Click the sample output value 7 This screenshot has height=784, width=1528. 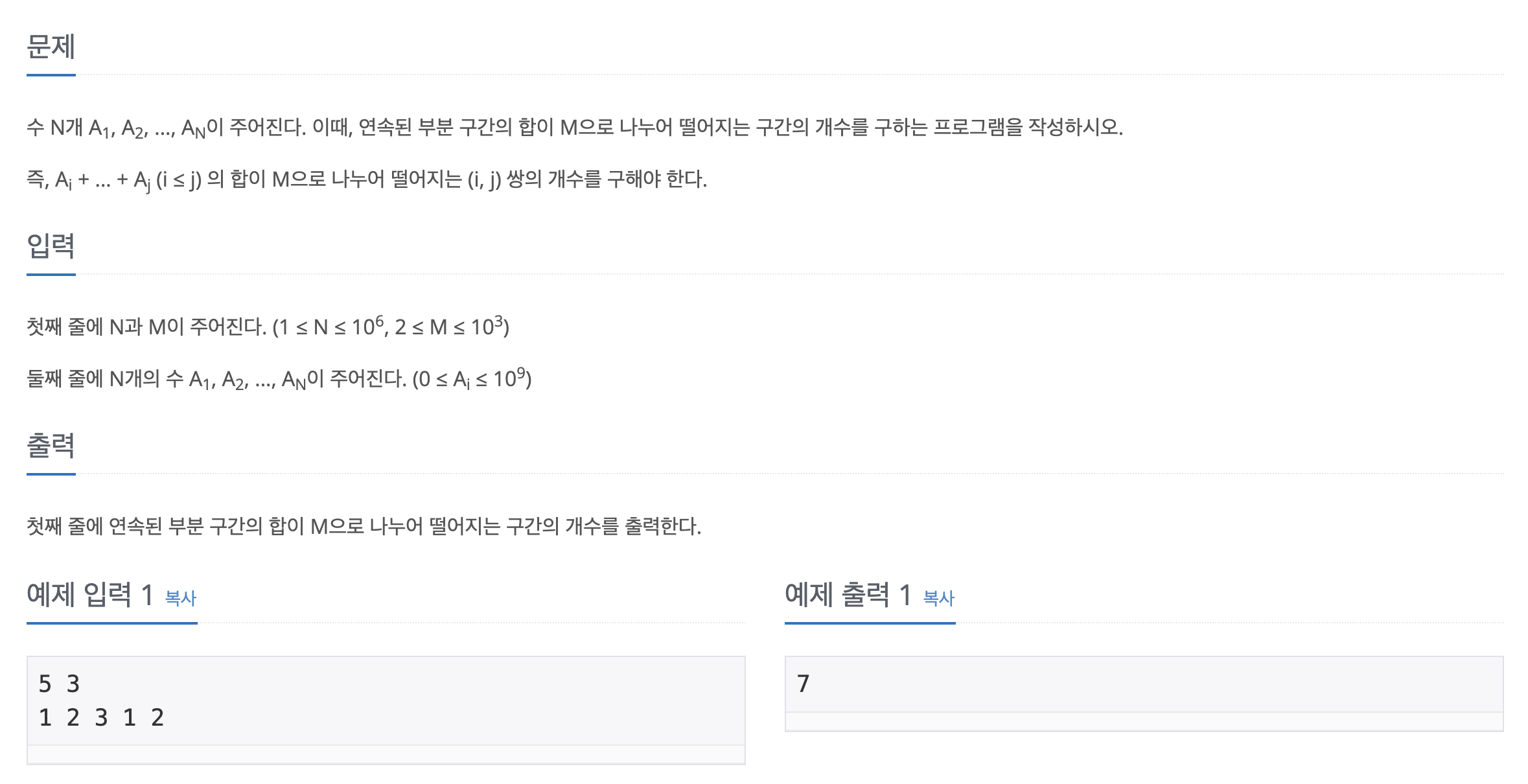click(803, 684)
